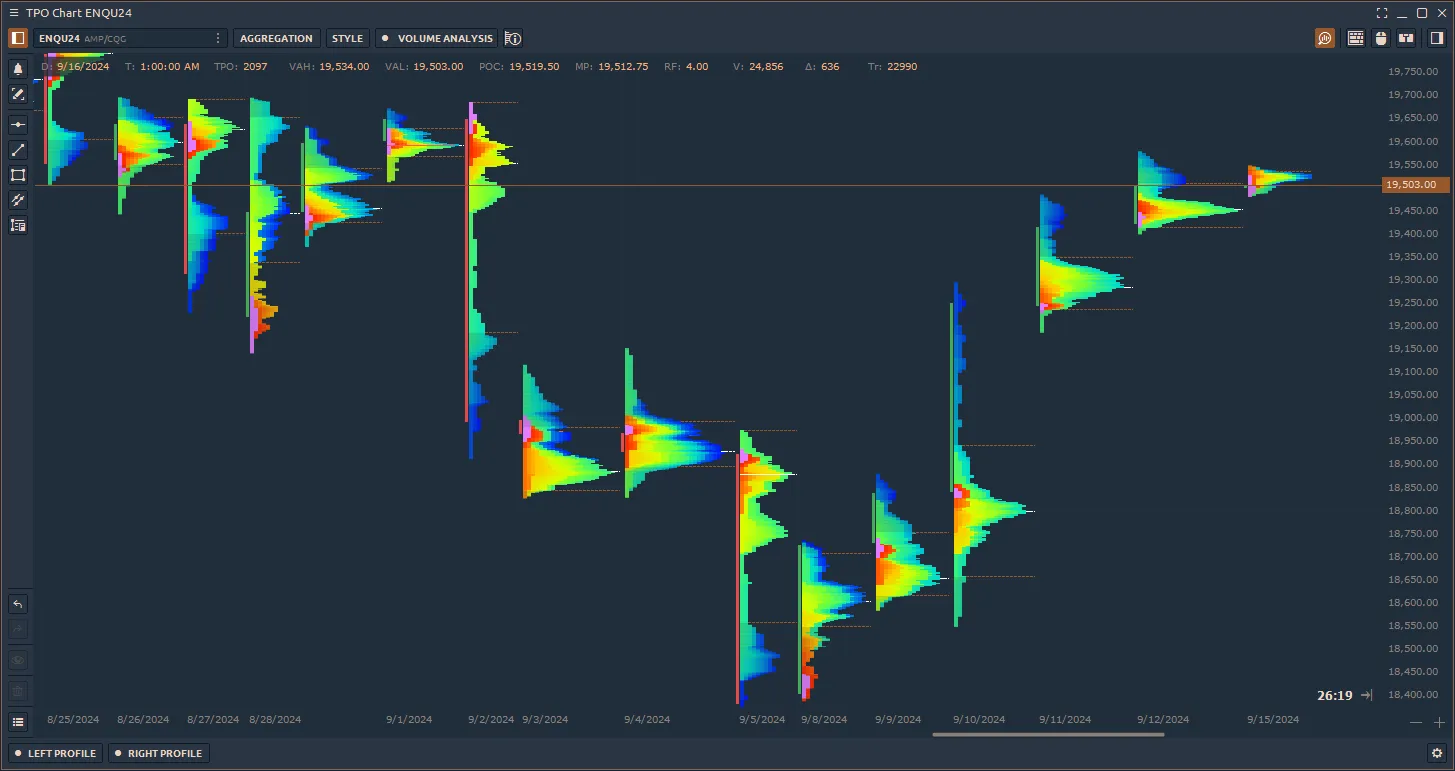
Task: Open the ENQU24 symbol selector options
Action: (x=218, y=38)
